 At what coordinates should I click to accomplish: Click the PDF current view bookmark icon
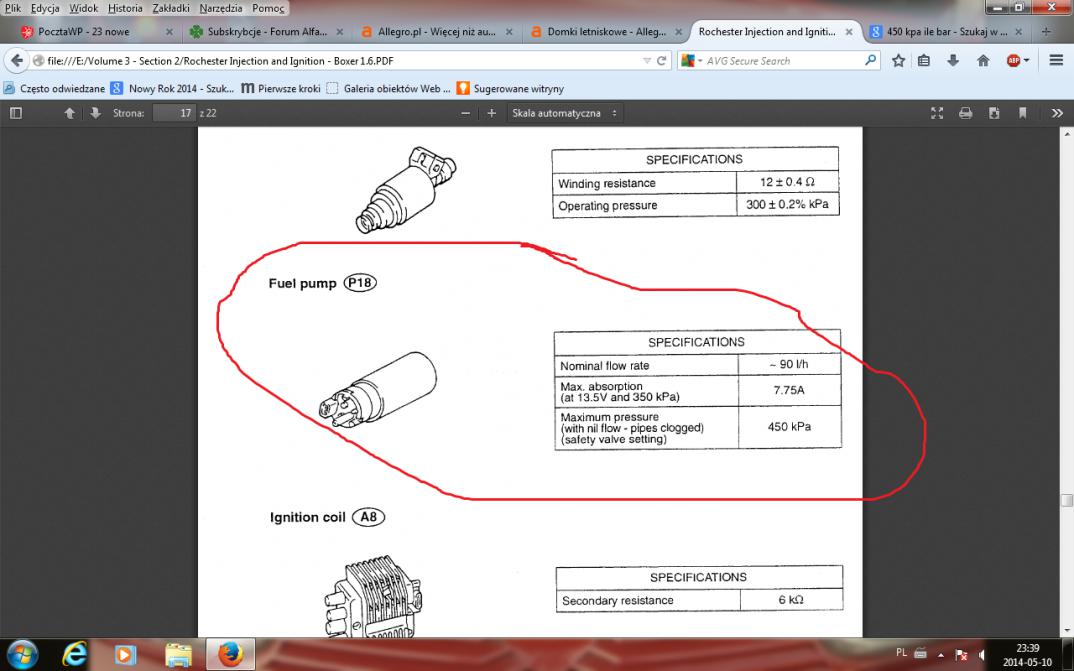tap(1023, 113)
